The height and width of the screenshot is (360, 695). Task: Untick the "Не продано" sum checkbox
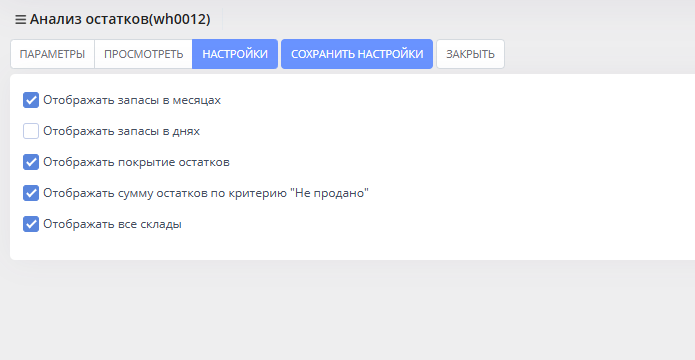(x=31, y=193)
